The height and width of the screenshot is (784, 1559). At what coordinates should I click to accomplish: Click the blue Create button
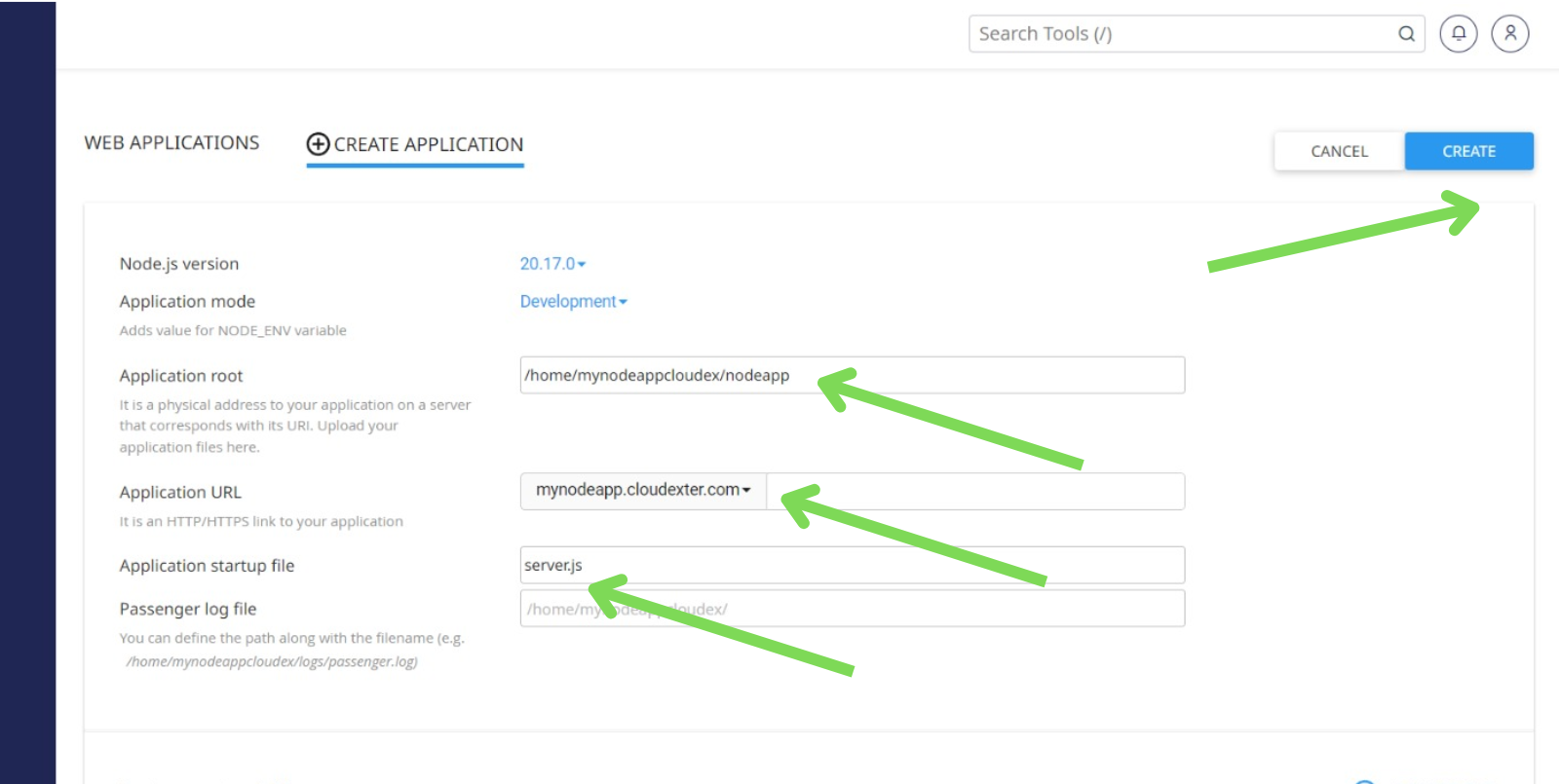coord(1468,152)
